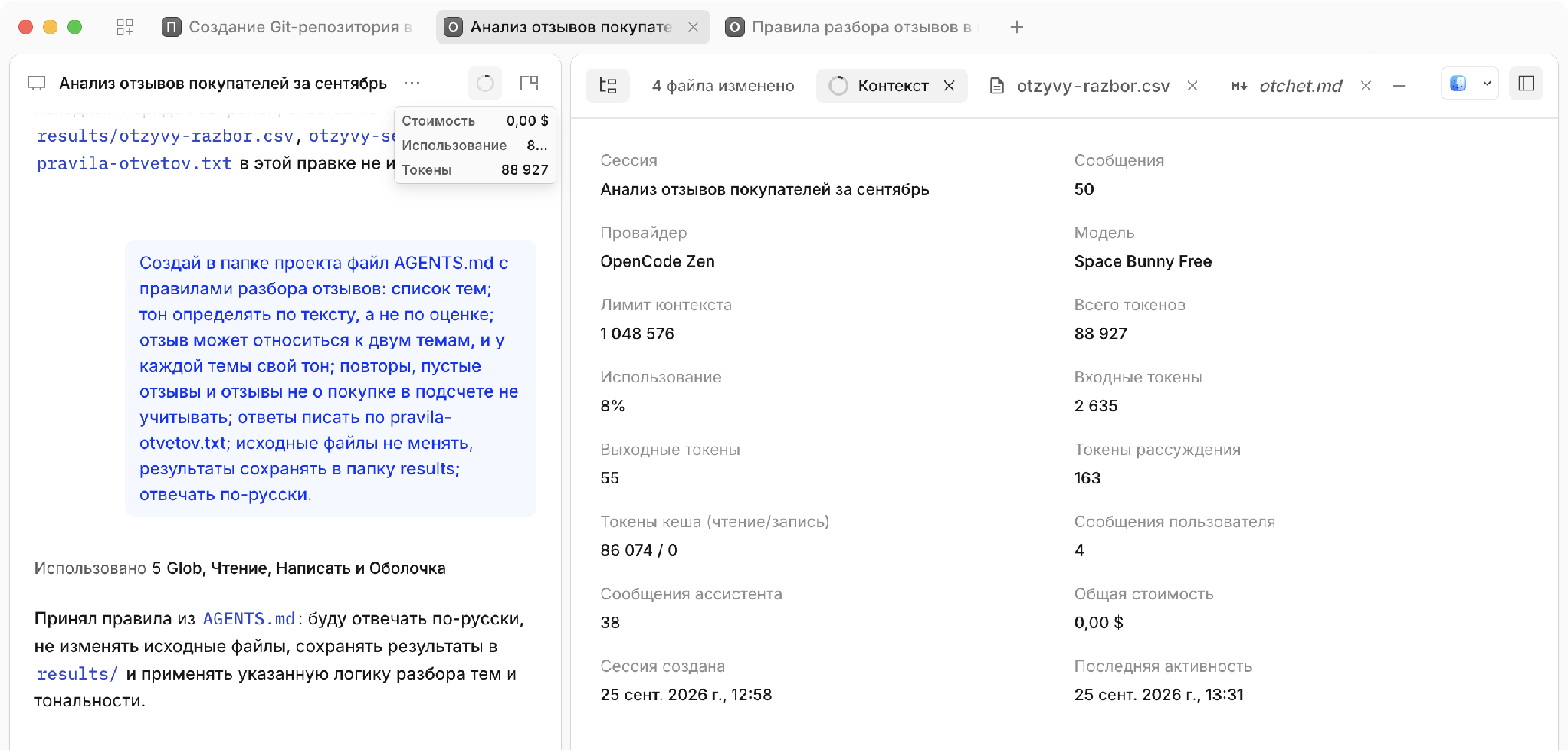
Task: Open session options three-dot menu
Action: (x=412, y=84)
